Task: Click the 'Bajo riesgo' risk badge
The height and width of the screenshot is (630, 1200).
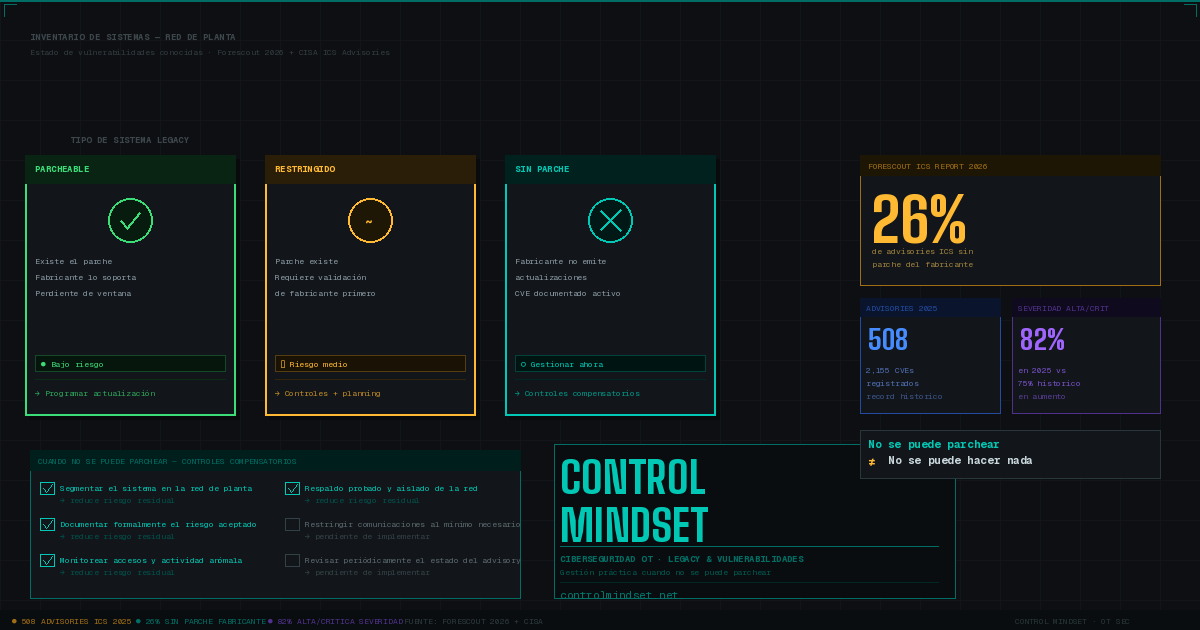Action: tap(130, 364)
